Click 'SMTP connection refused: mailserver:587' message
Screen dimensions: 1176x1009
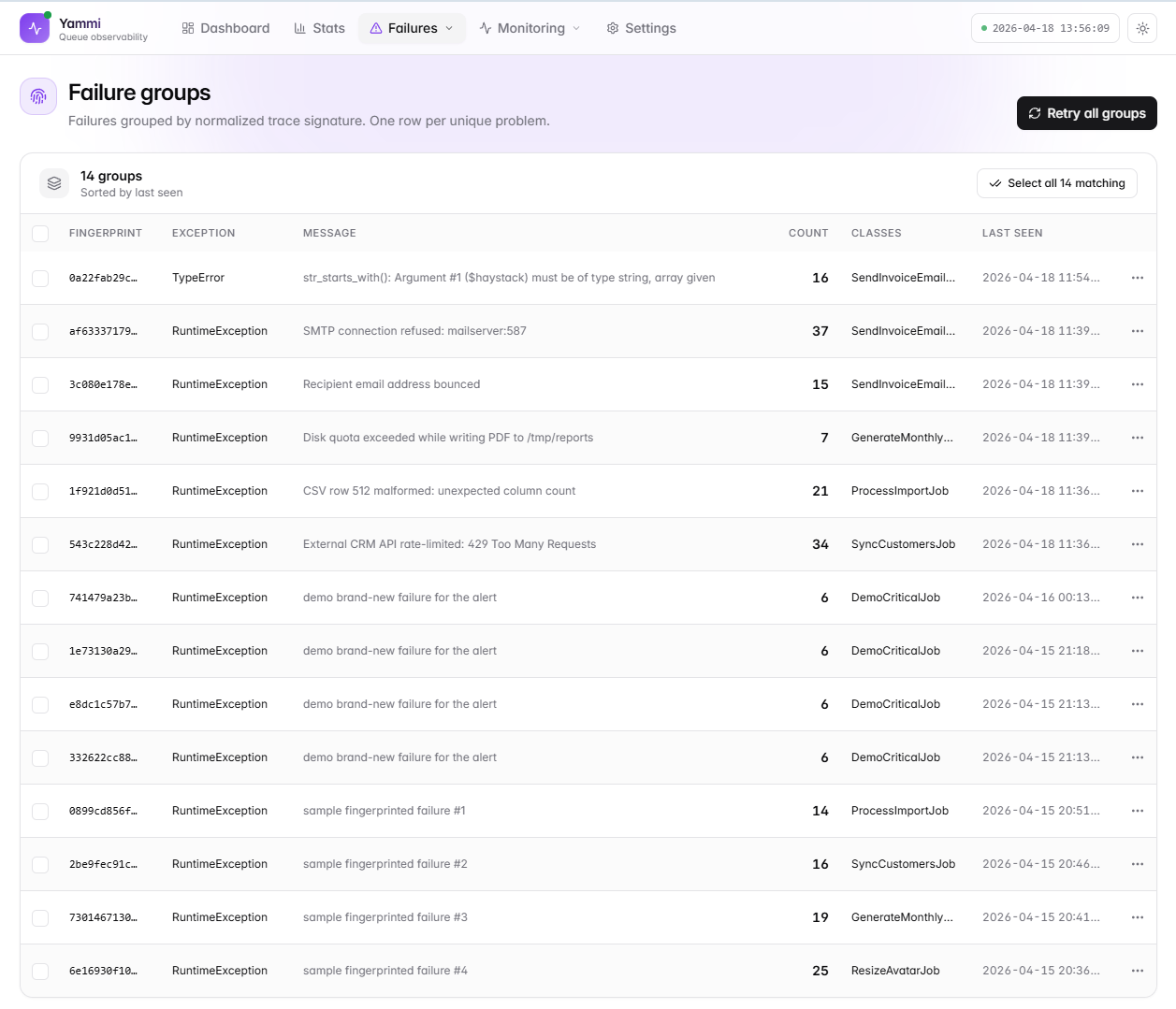pos(414,331)
